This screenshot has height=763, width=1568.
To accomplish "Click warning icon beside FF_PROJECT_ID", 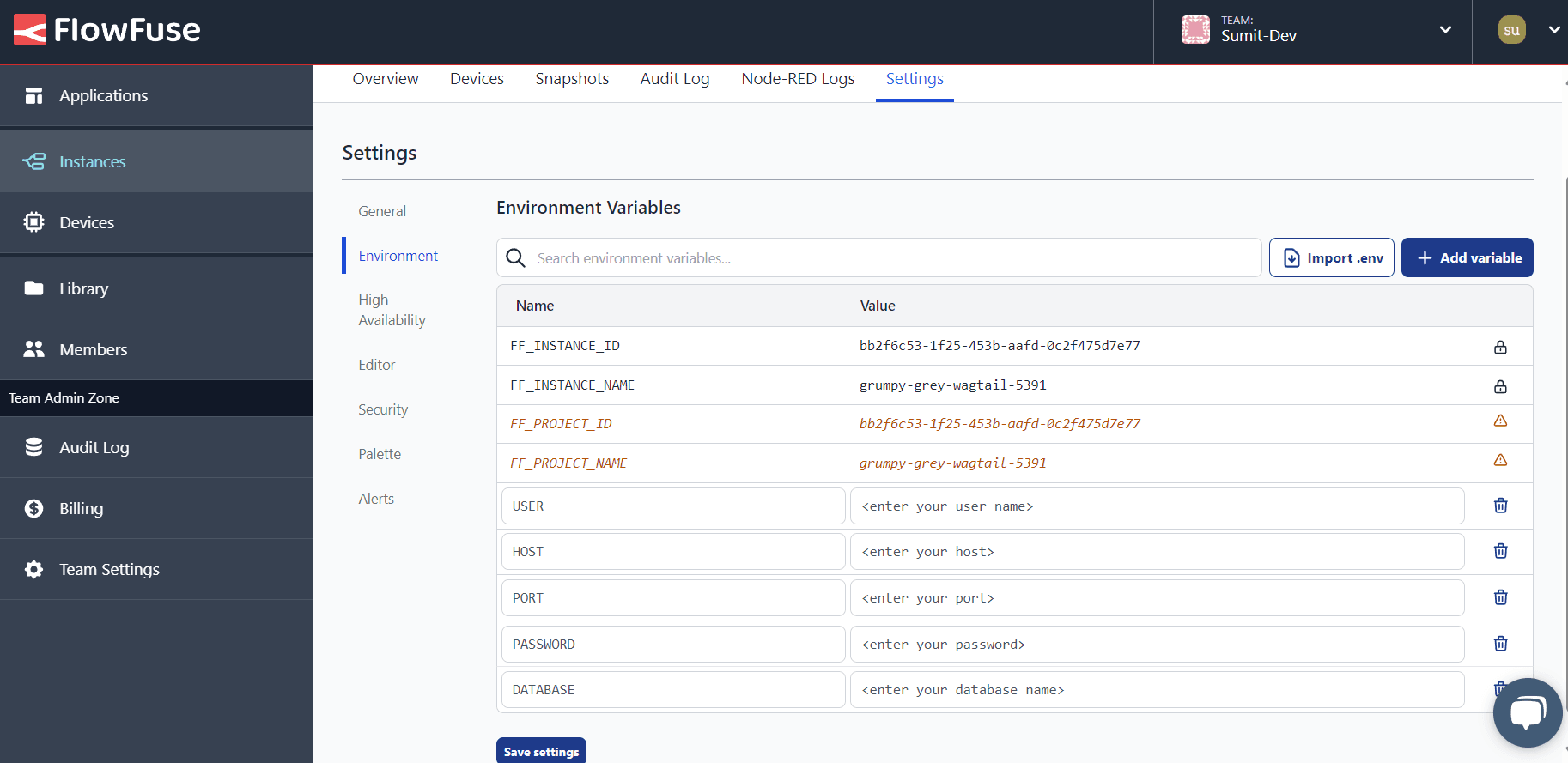I will [x=1500, y=421].
